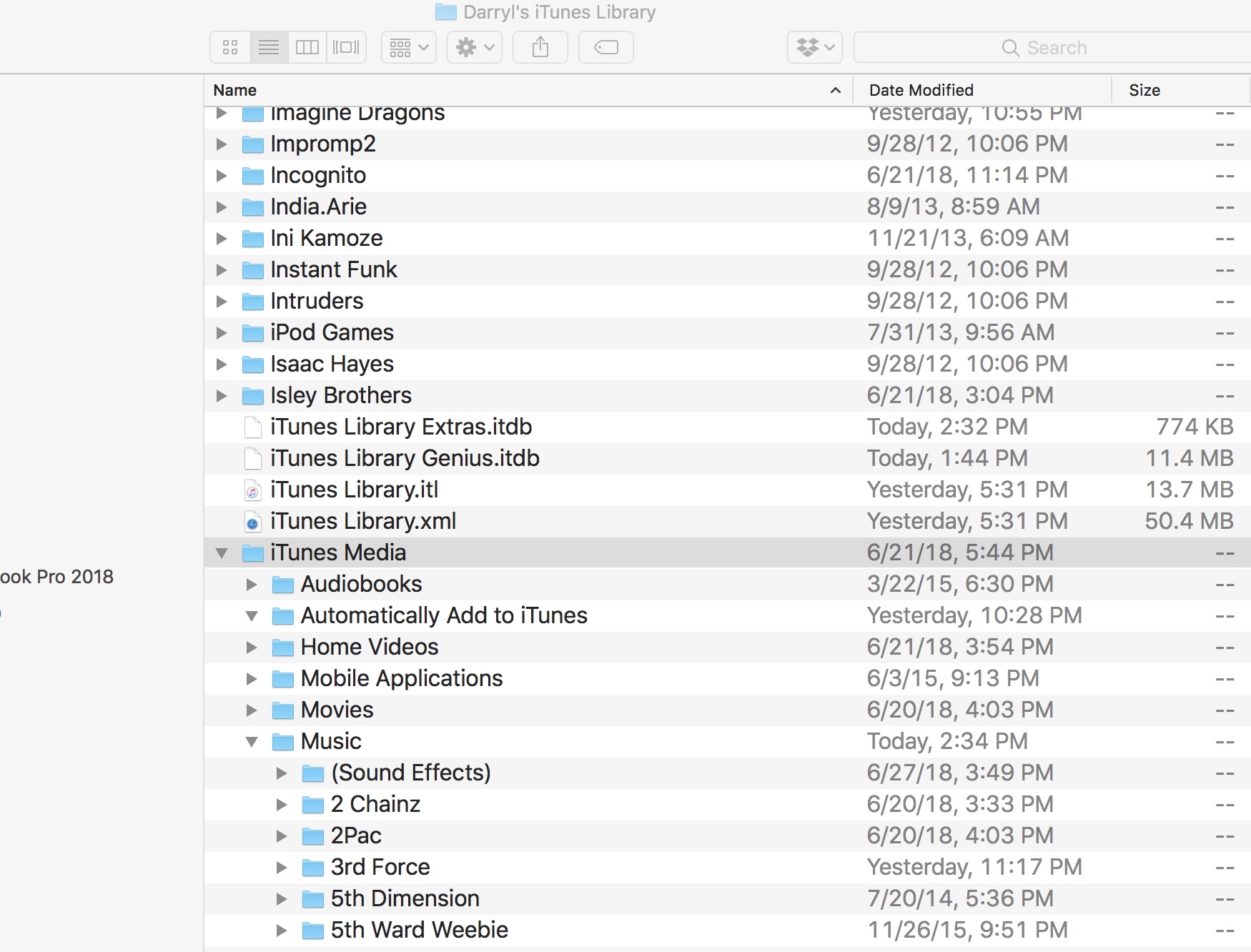Viewport: 1251px width, 952px height.
Task: Switch to list view
Action: pyautogui.click(x=269, y=47)
